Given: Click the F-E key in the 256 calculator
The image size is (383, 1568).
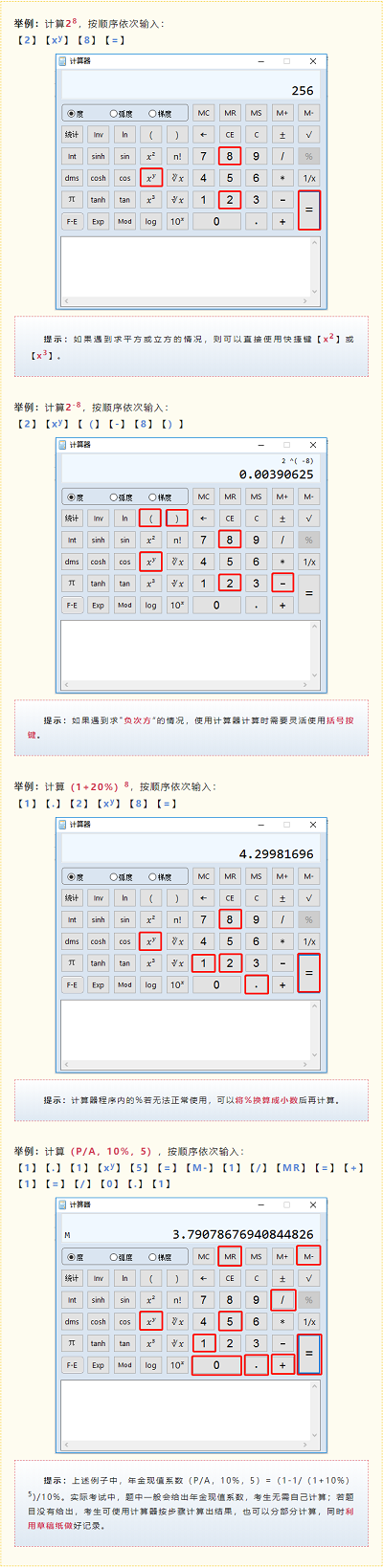Looking at the screenshot, I should pos(72,221).
